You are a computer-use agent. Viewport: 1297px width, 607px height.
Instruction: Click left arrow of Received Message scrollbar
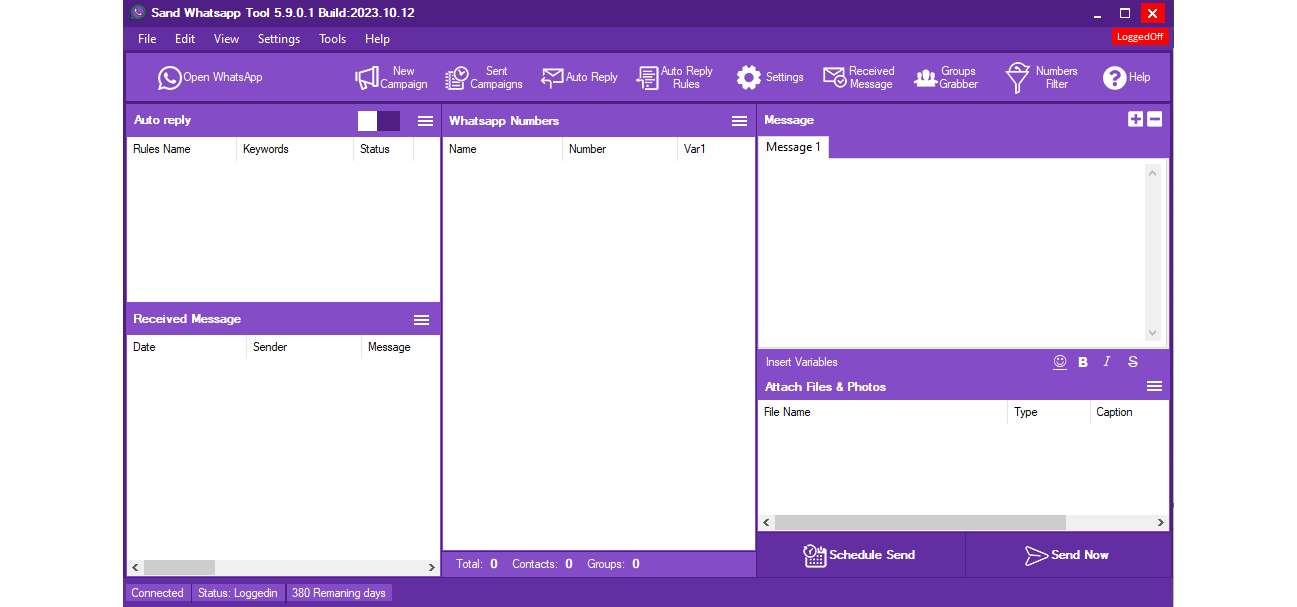[135, 567]
